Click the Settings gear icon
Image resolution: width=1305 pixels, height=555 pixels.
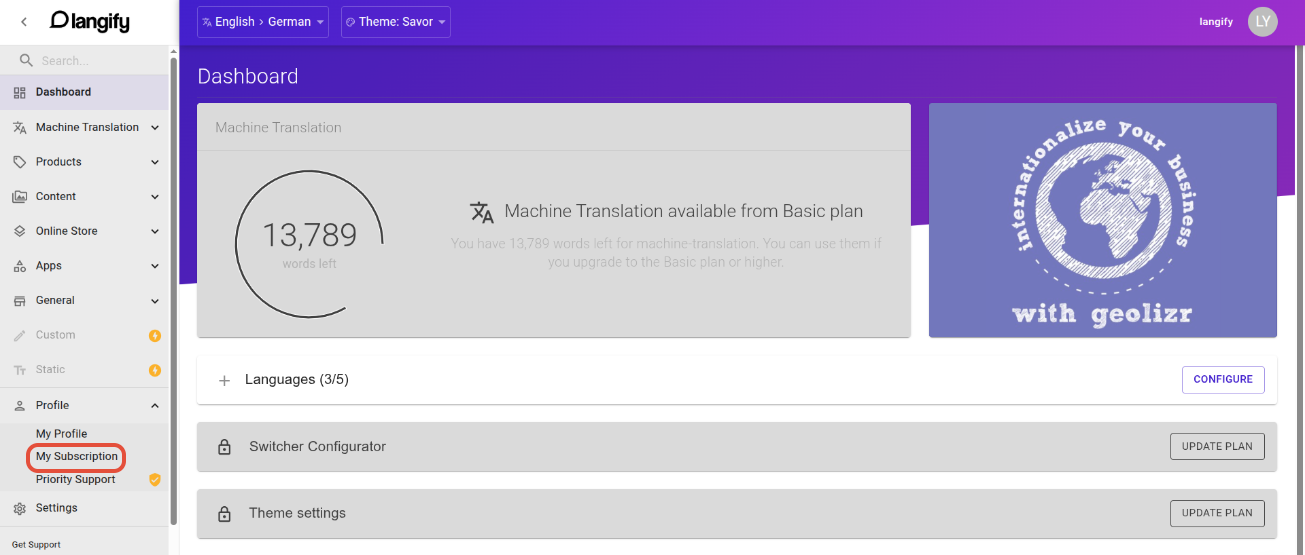(19, 508)
